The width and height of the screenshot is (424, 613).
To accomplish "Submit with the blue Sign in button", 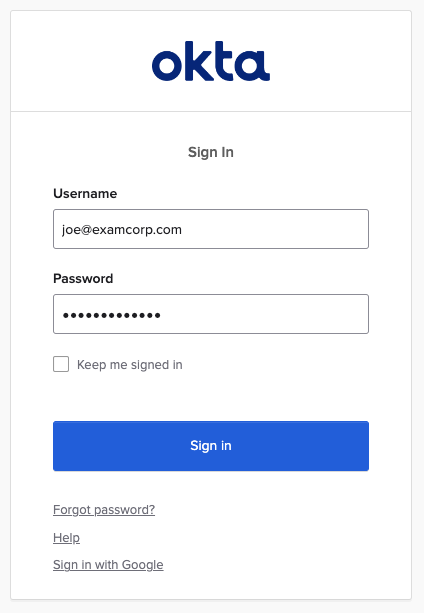I will tap(211, 446).
